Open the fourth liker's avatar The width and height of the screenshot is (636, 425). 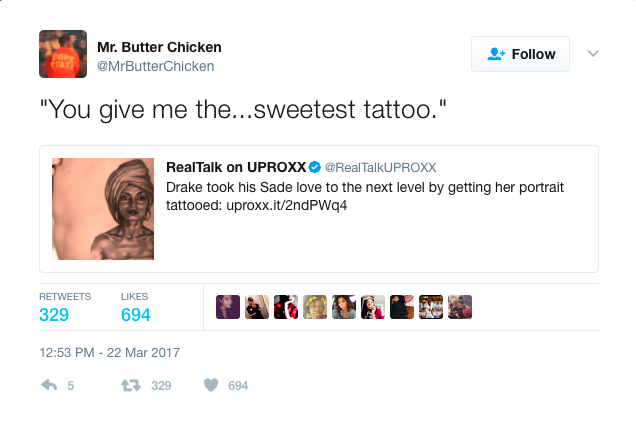(x=315, y=307)
